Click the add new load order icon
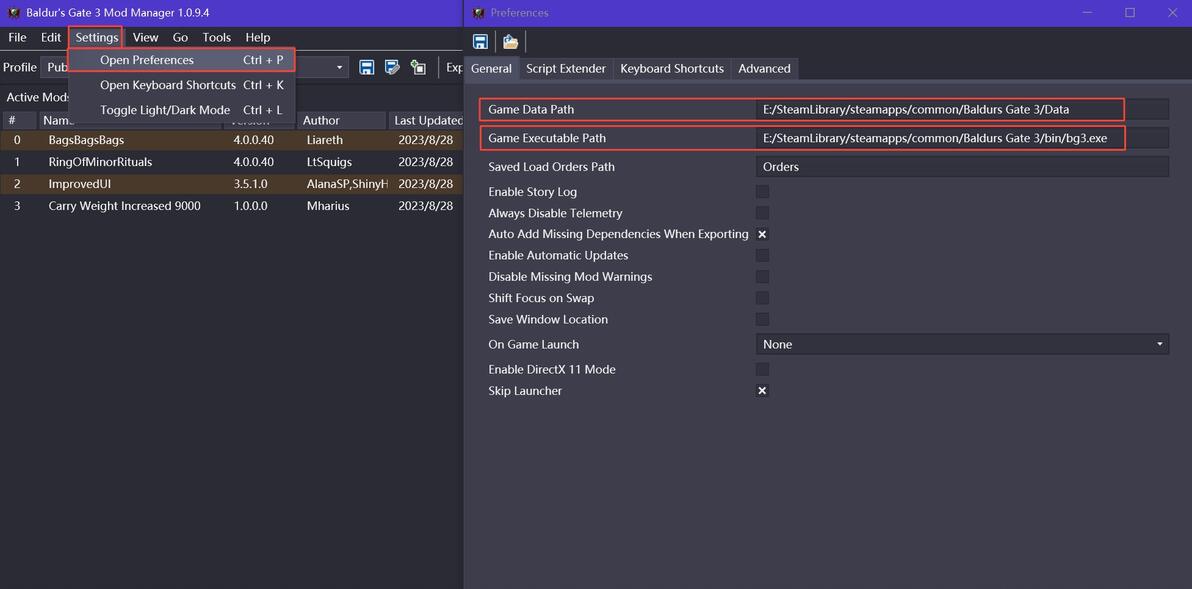1192x589 pixels. [418, 67]
